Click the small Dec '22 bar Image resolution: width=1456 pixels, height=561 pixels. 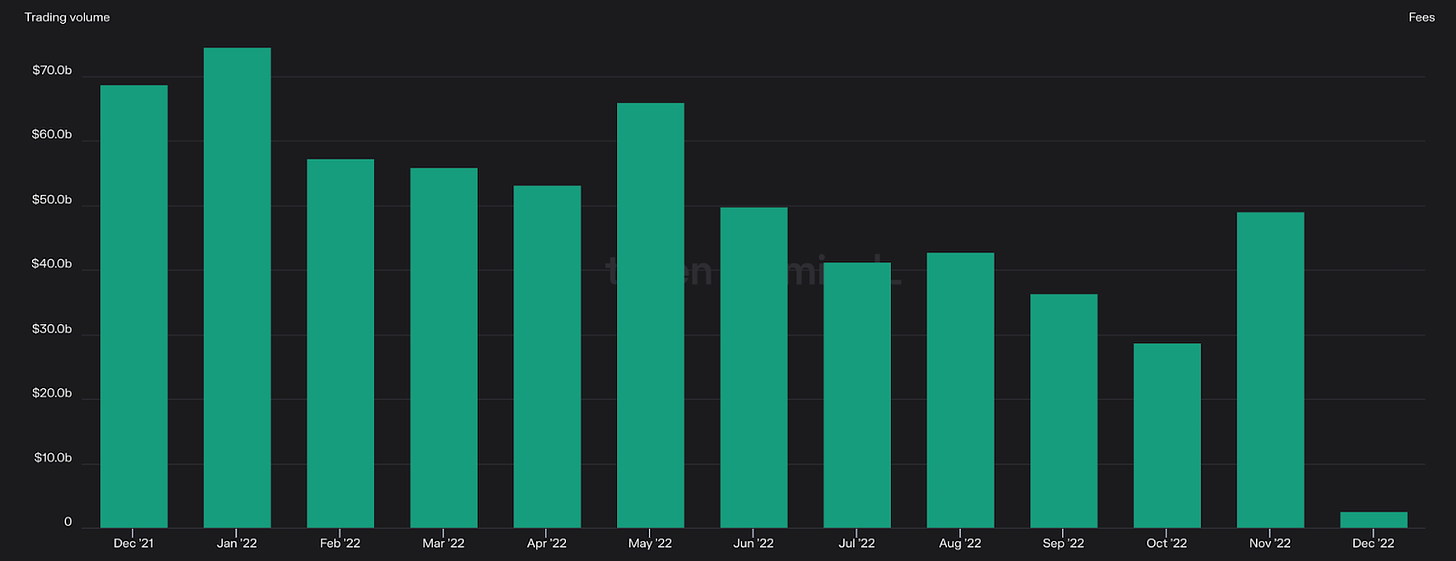tap(1374, 520)
